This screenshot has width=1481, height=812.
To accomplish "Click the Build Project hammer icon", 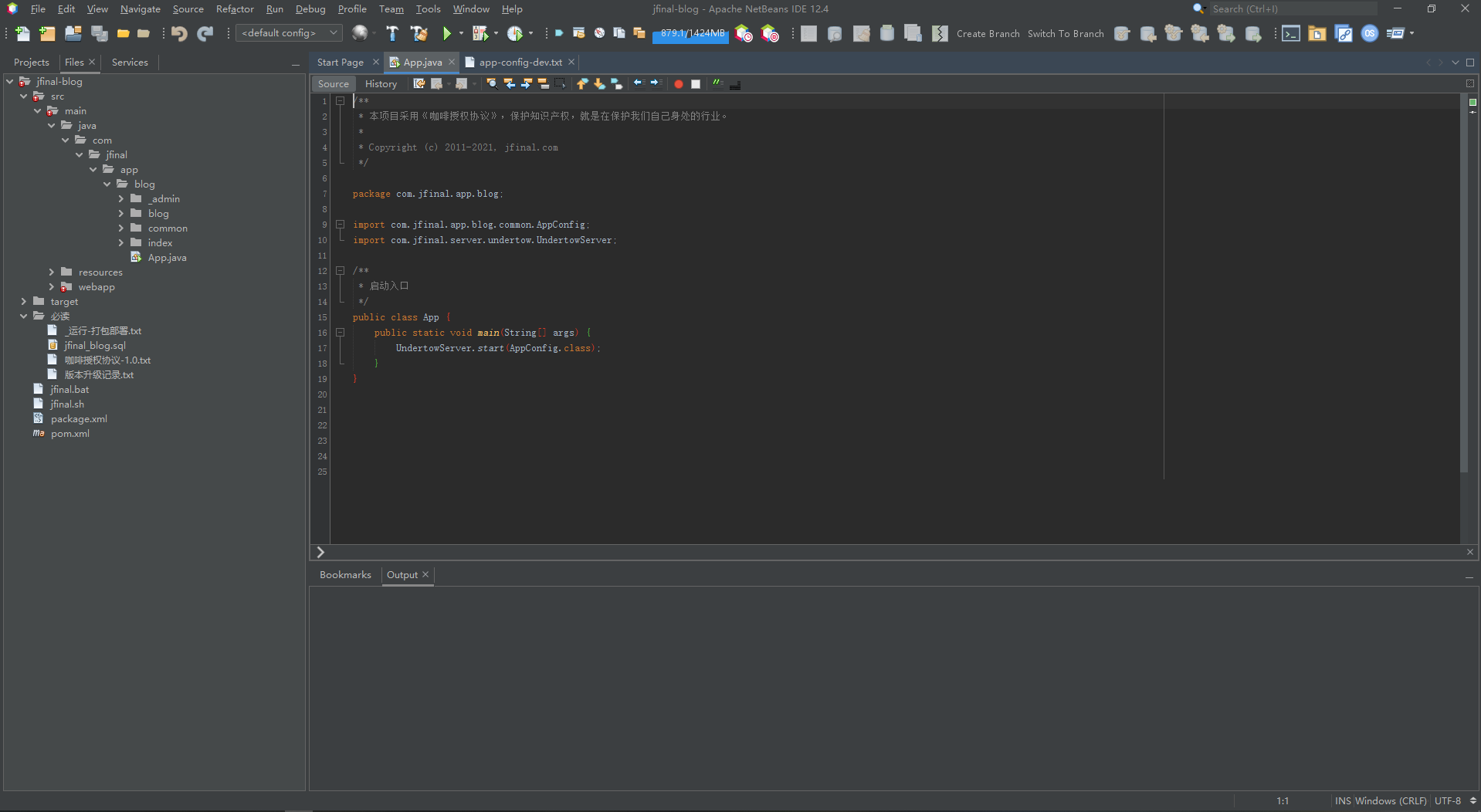I will [x=392, y=33].
